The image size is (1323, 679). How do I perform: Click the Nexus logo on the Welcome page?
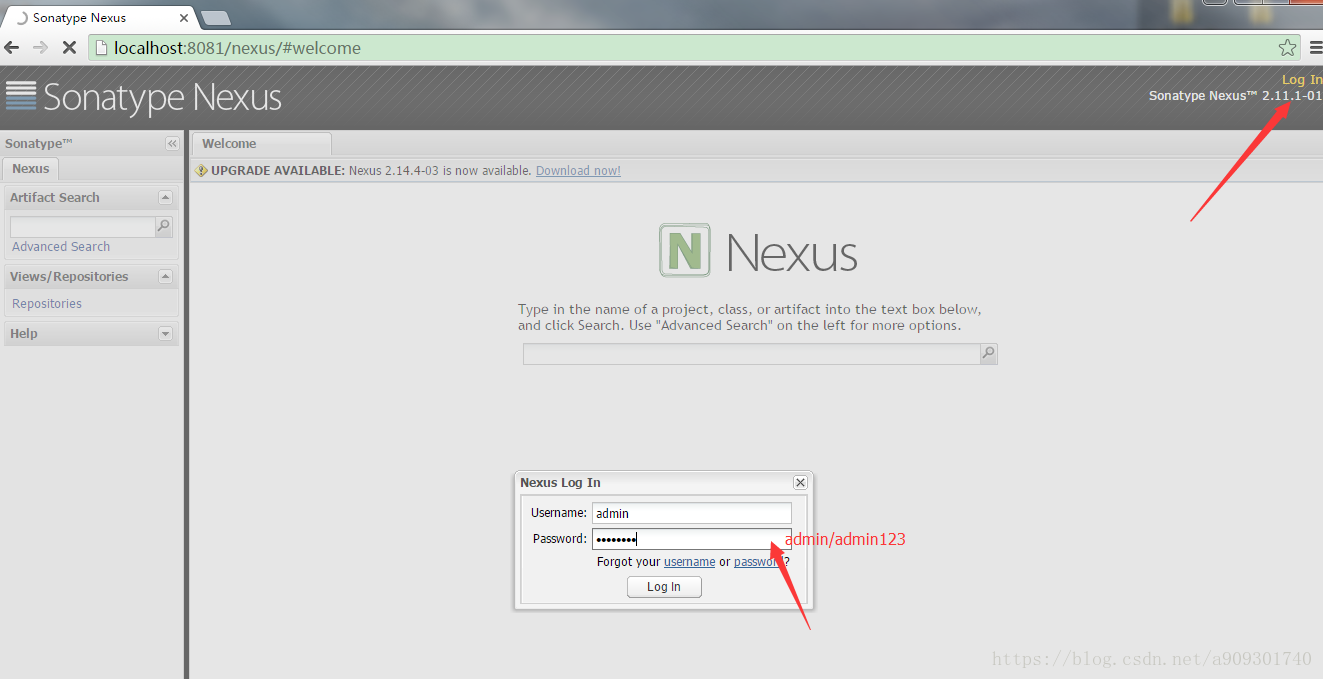click(x=758, y=251)
